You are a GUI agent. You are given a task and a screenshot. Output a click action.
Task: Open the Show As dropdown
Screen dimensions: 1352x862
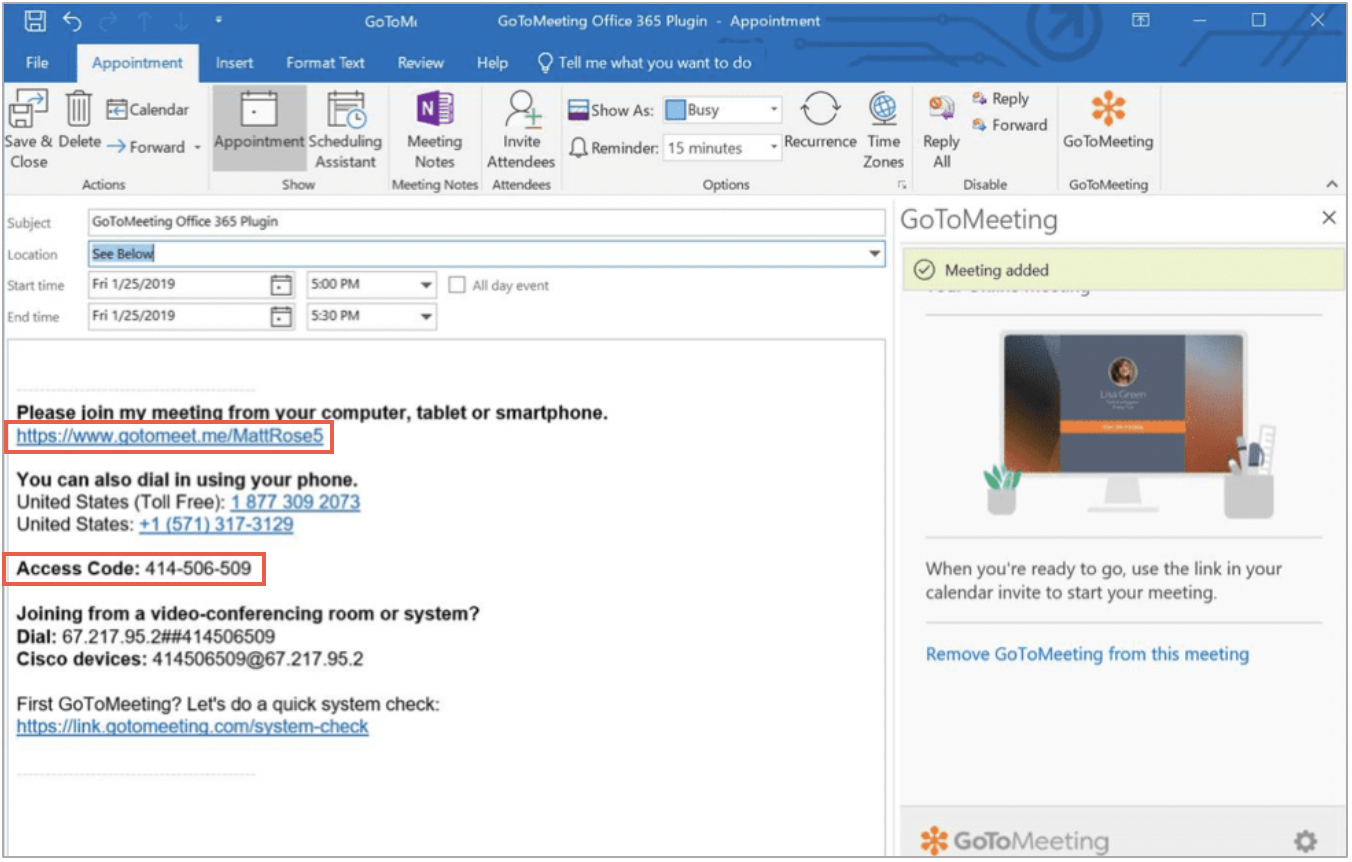pos(772,109)
